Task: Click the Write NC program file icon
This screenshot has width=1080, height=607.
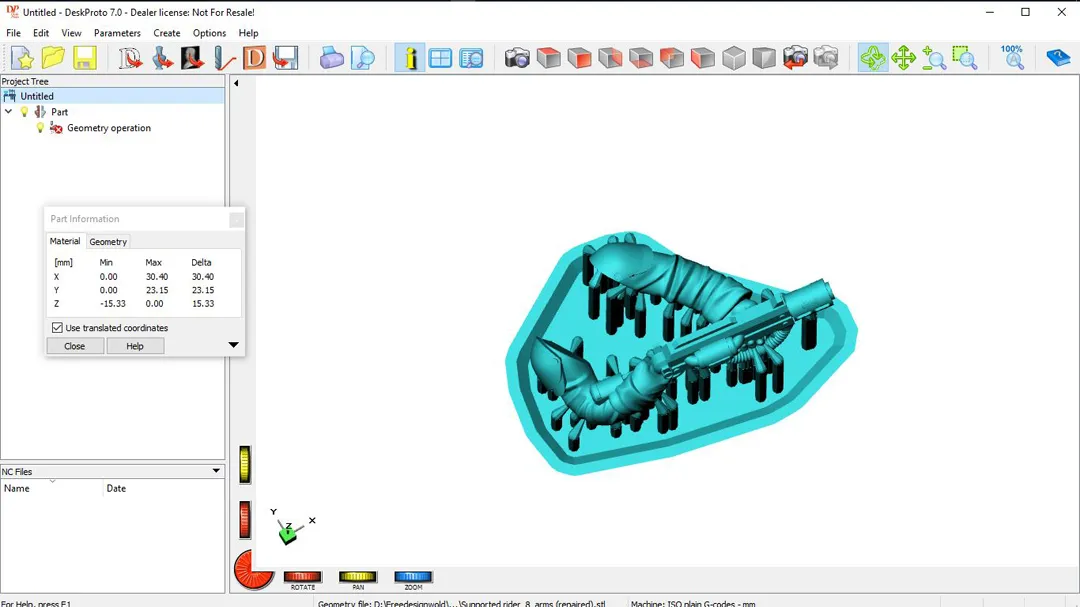Action: pos(285,58)
